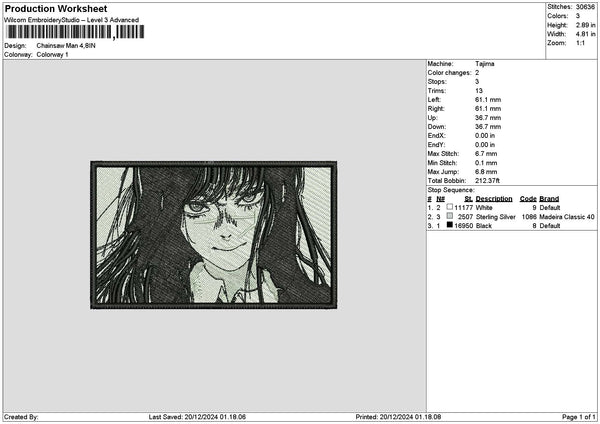
Task: Click the embroidery design preview image
Action: click(214, 235)
